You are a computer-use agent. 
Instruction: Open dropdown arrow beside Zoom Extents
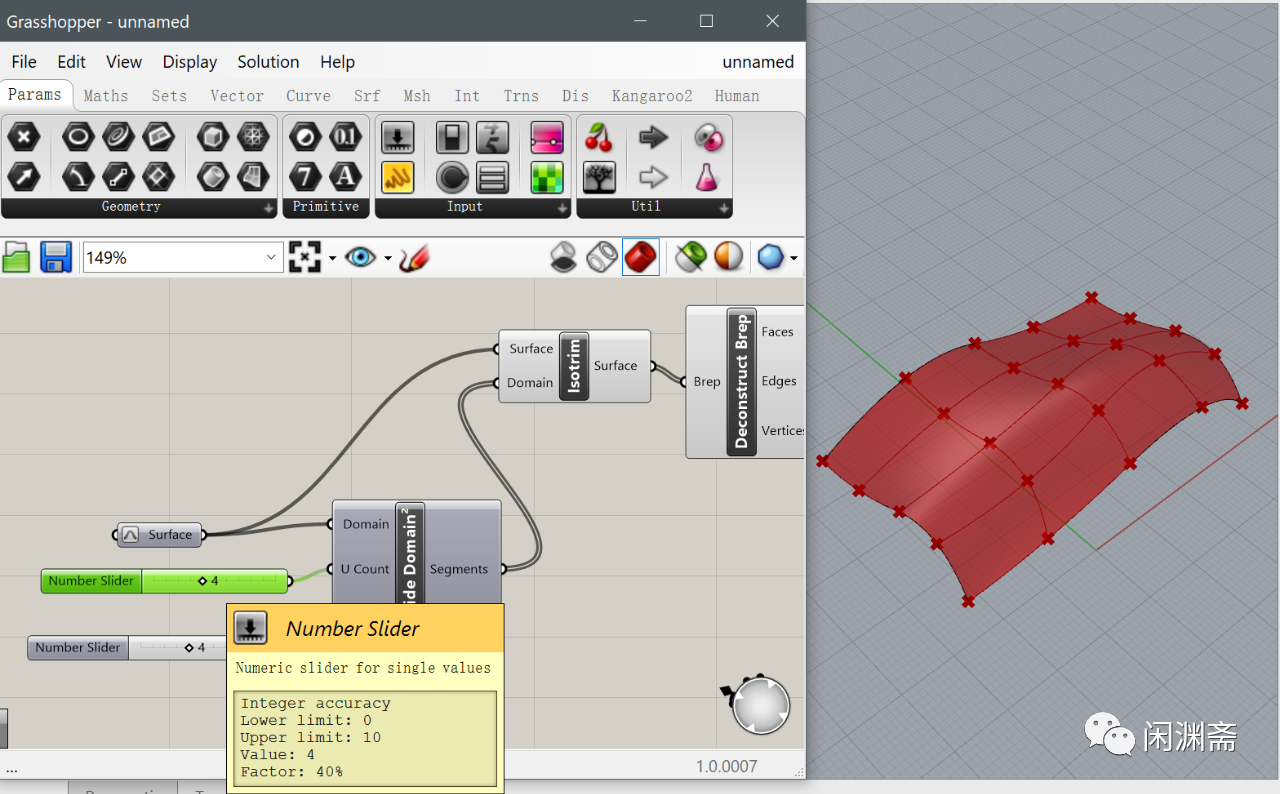(x=332, y=258)
